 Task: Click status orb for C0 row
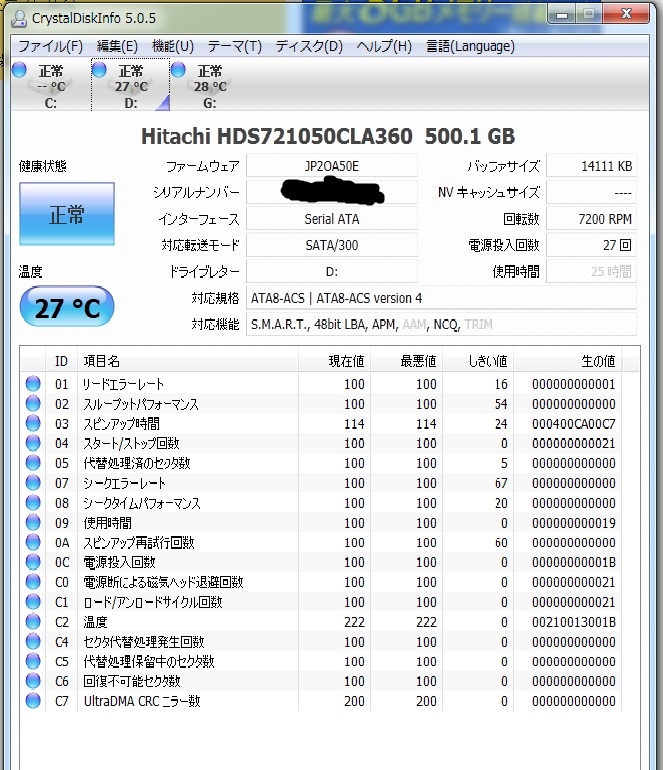[x=33, y=582]
